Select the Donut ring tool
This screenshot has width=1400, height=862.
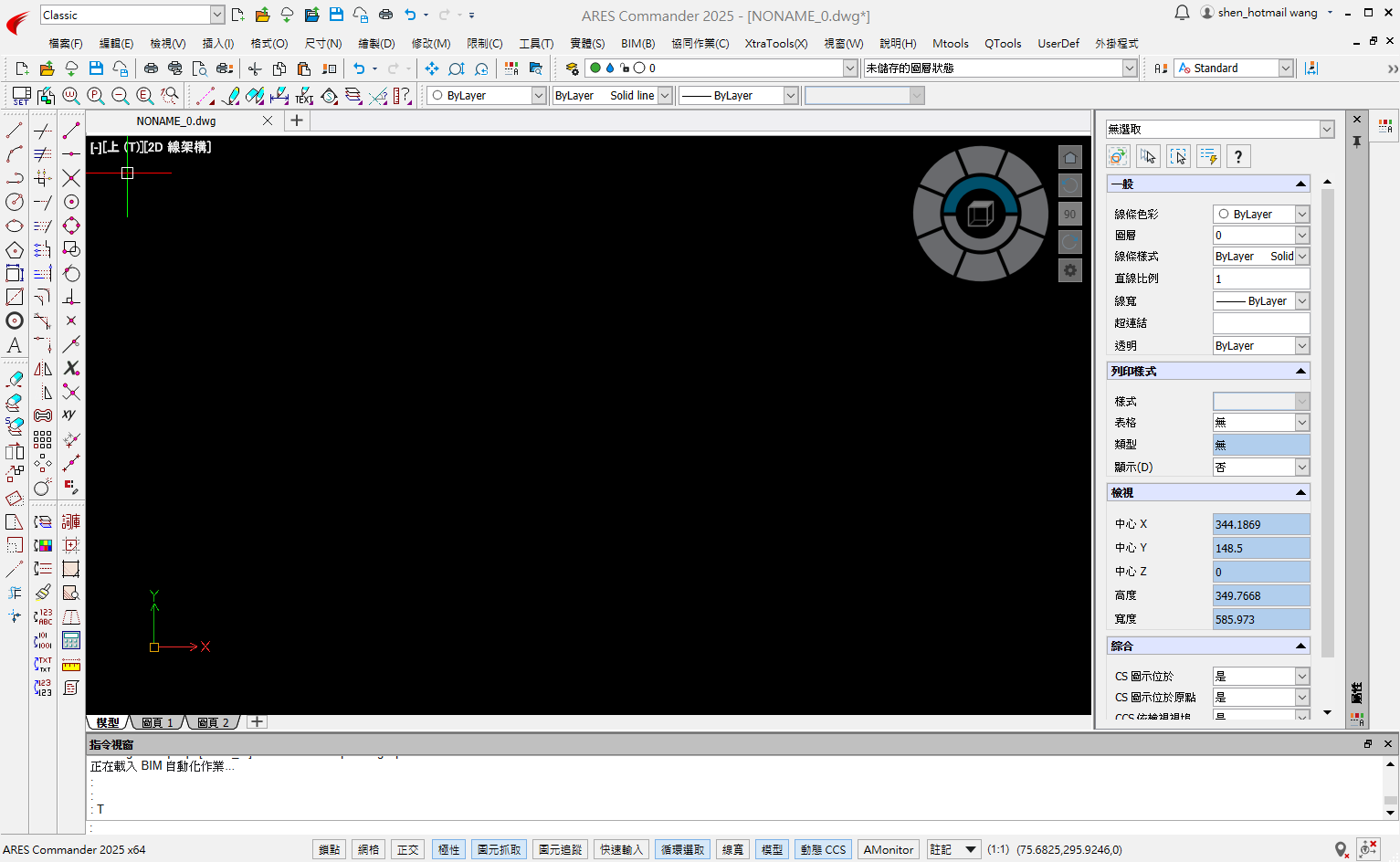click(15, 321)
